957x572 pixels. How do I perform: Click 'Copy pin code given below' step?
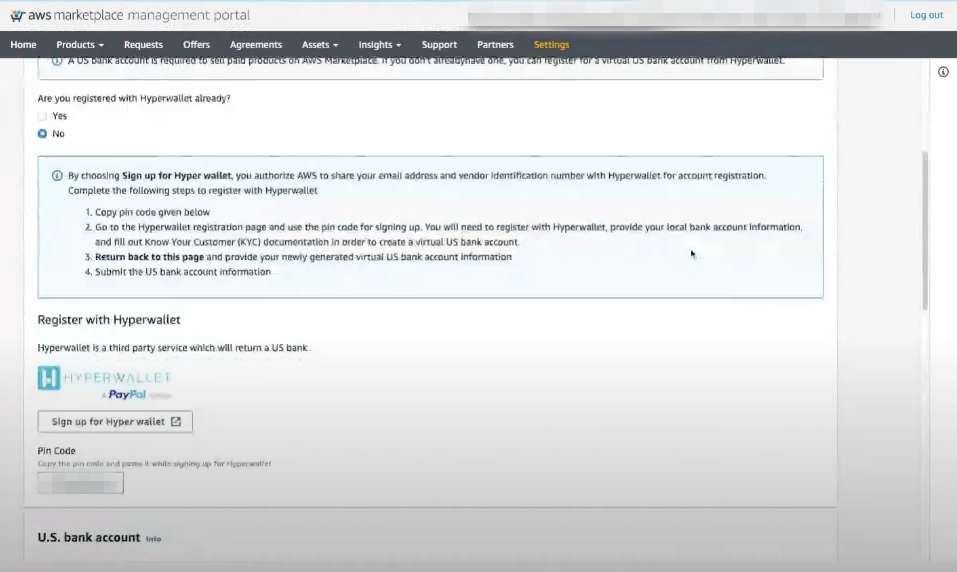152,212
